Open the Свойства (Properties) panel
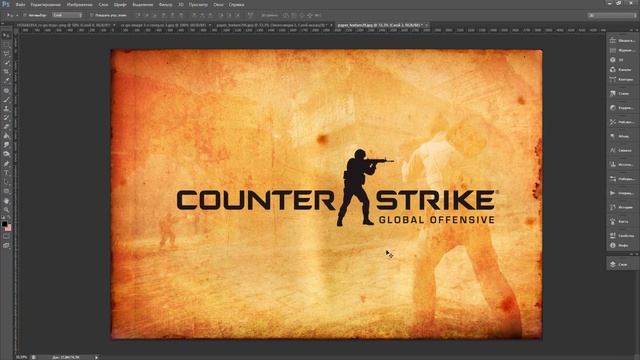 (x=621, y=236)
